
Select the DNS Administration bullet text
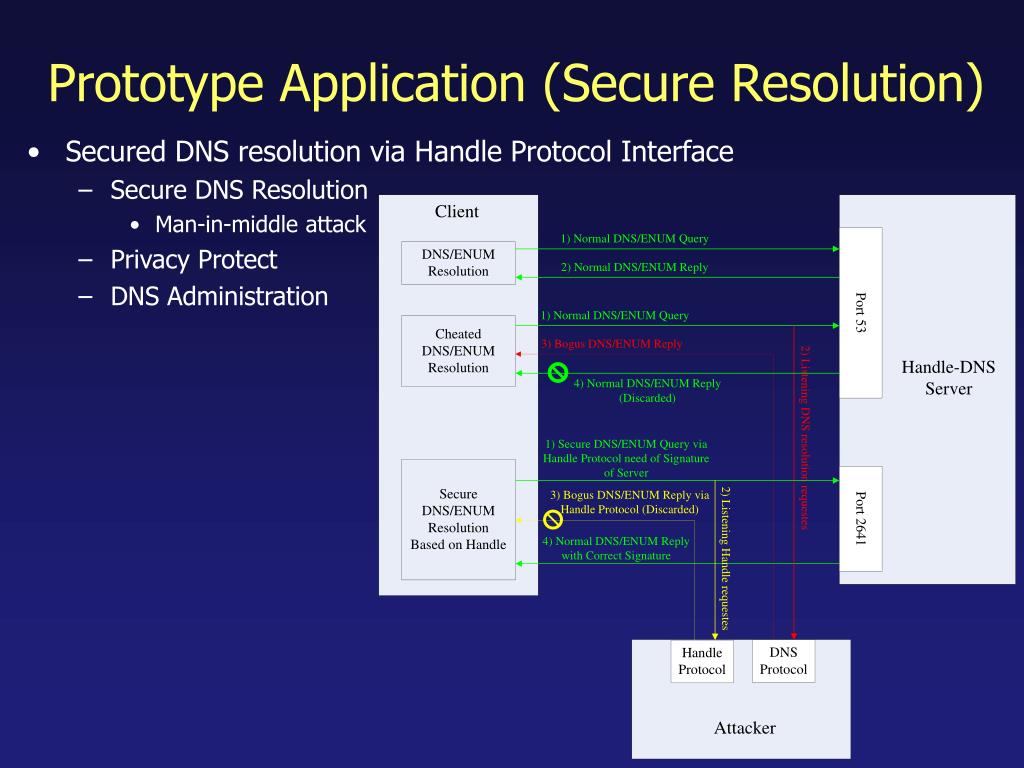tap(219, 297)
